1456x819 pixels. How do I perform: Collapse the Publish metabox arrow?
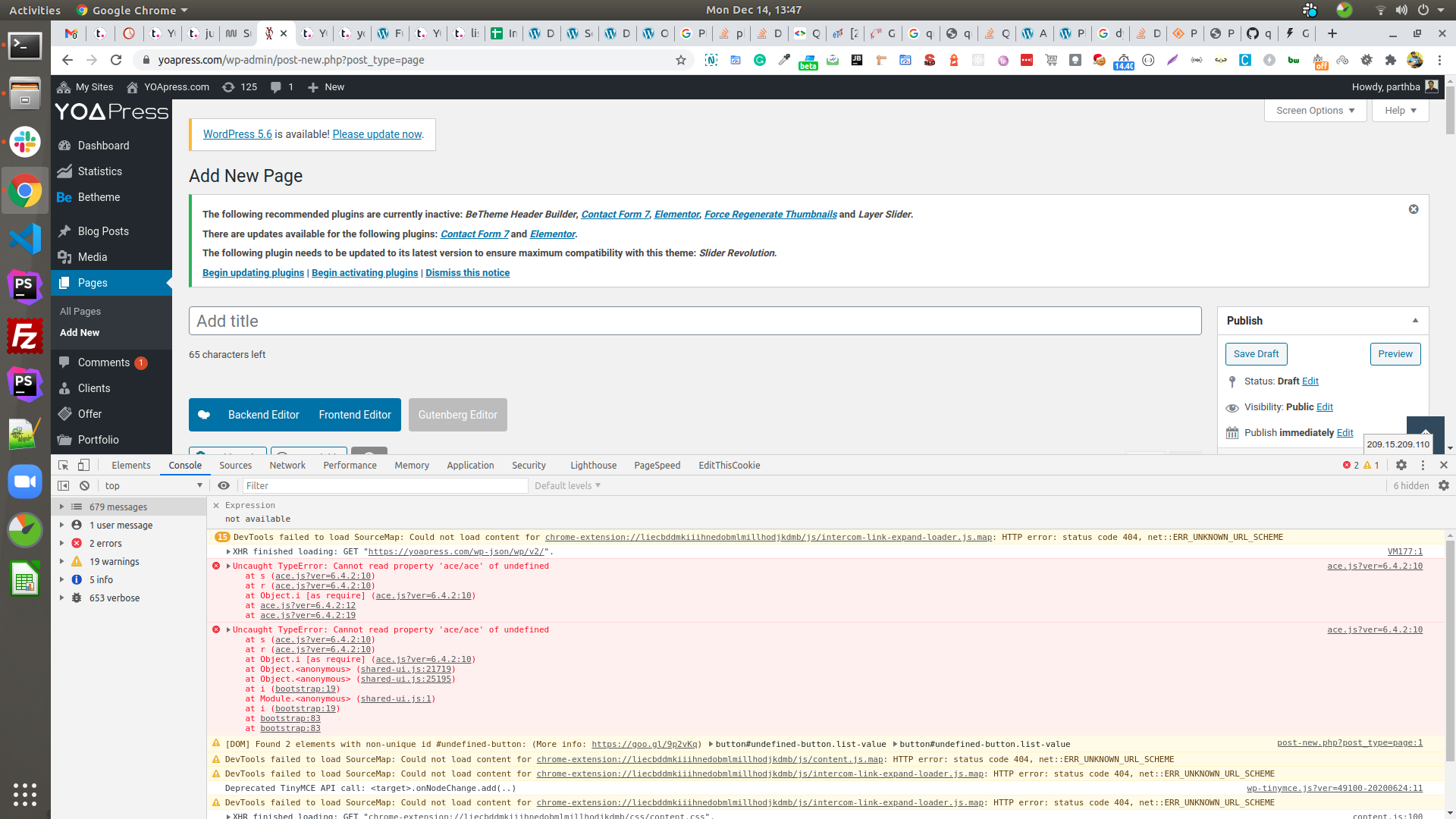(1415, 321)
